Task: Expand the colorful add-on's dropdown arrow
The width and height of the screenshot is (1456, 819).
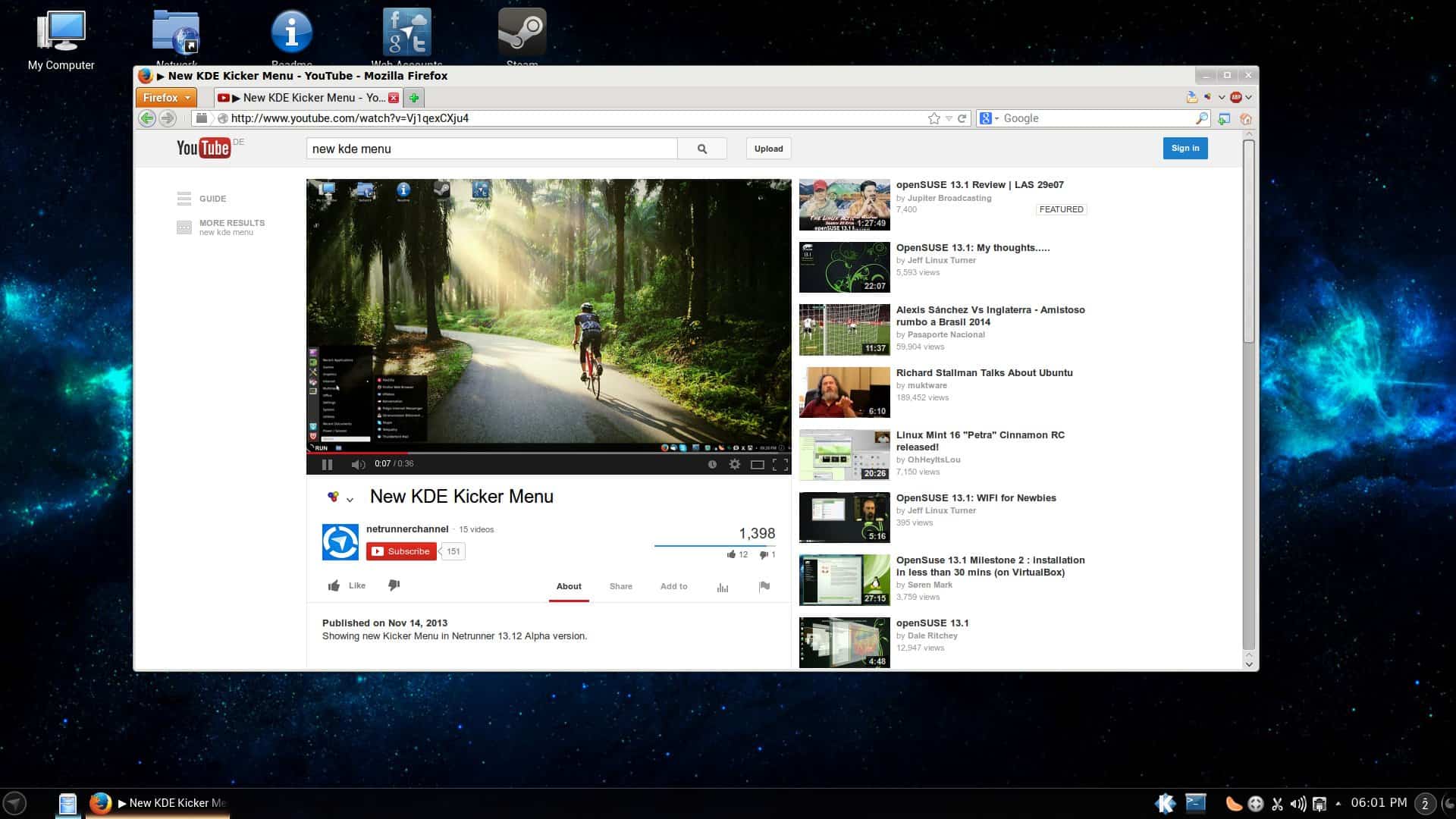Action: [1222, 98]
